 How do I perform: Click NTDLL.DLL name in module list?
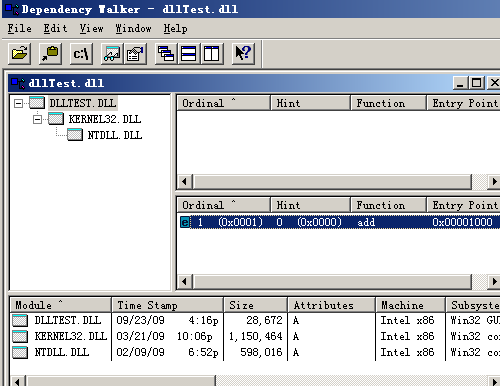click(x=62, y=352)
